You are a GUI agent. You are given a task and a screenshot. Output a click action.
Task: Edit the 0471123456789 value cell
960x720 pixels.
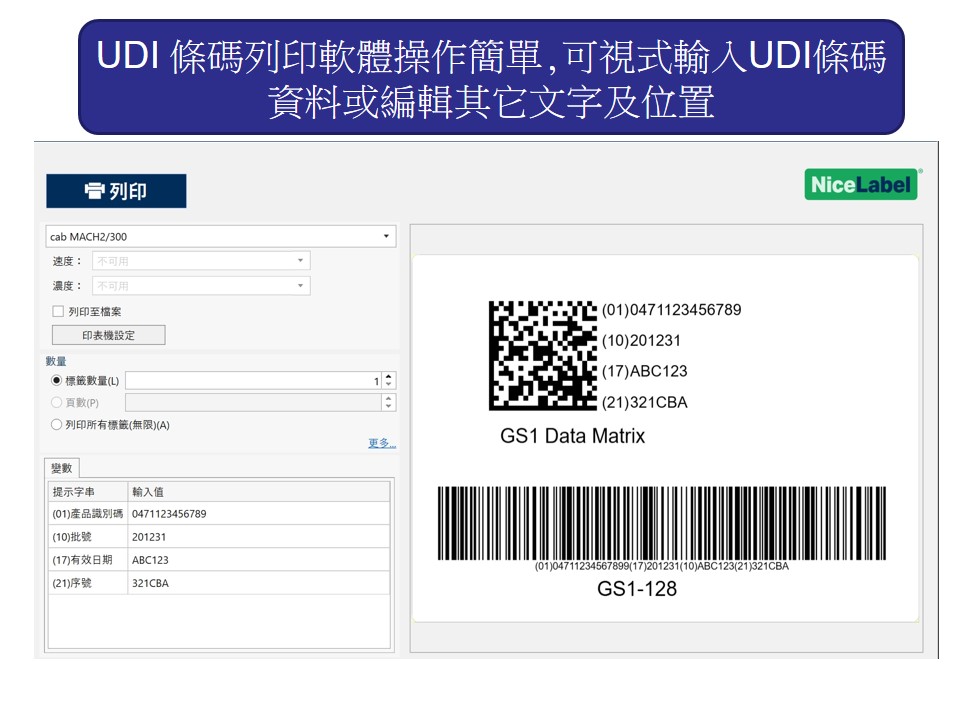[259, 514]
